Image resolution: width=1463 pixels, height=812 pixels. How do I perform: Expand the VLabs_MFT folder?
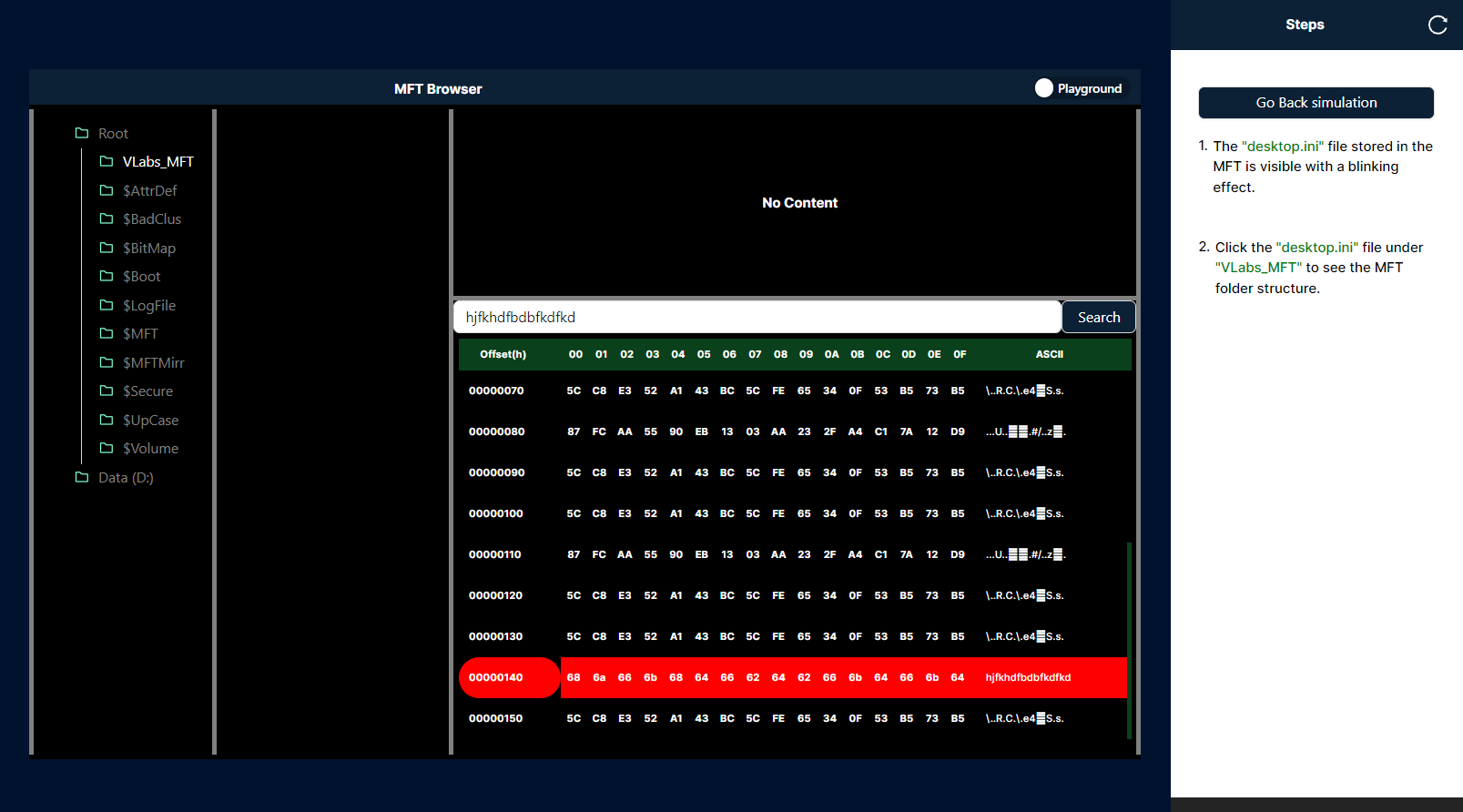click(157, 162)
